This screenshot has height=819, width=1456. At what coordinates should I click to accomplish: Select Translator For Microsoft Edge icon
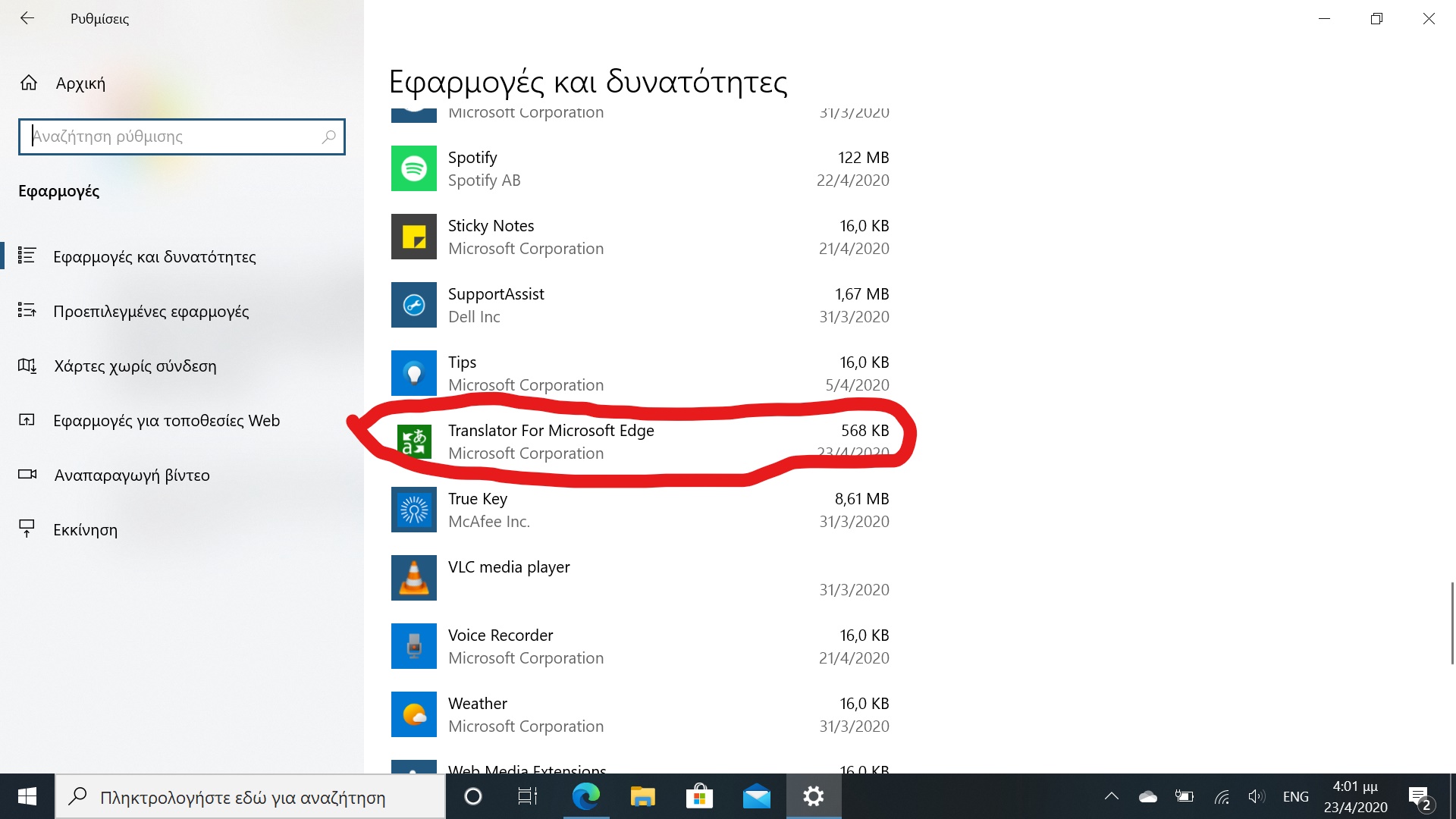[x=414, y=441]
